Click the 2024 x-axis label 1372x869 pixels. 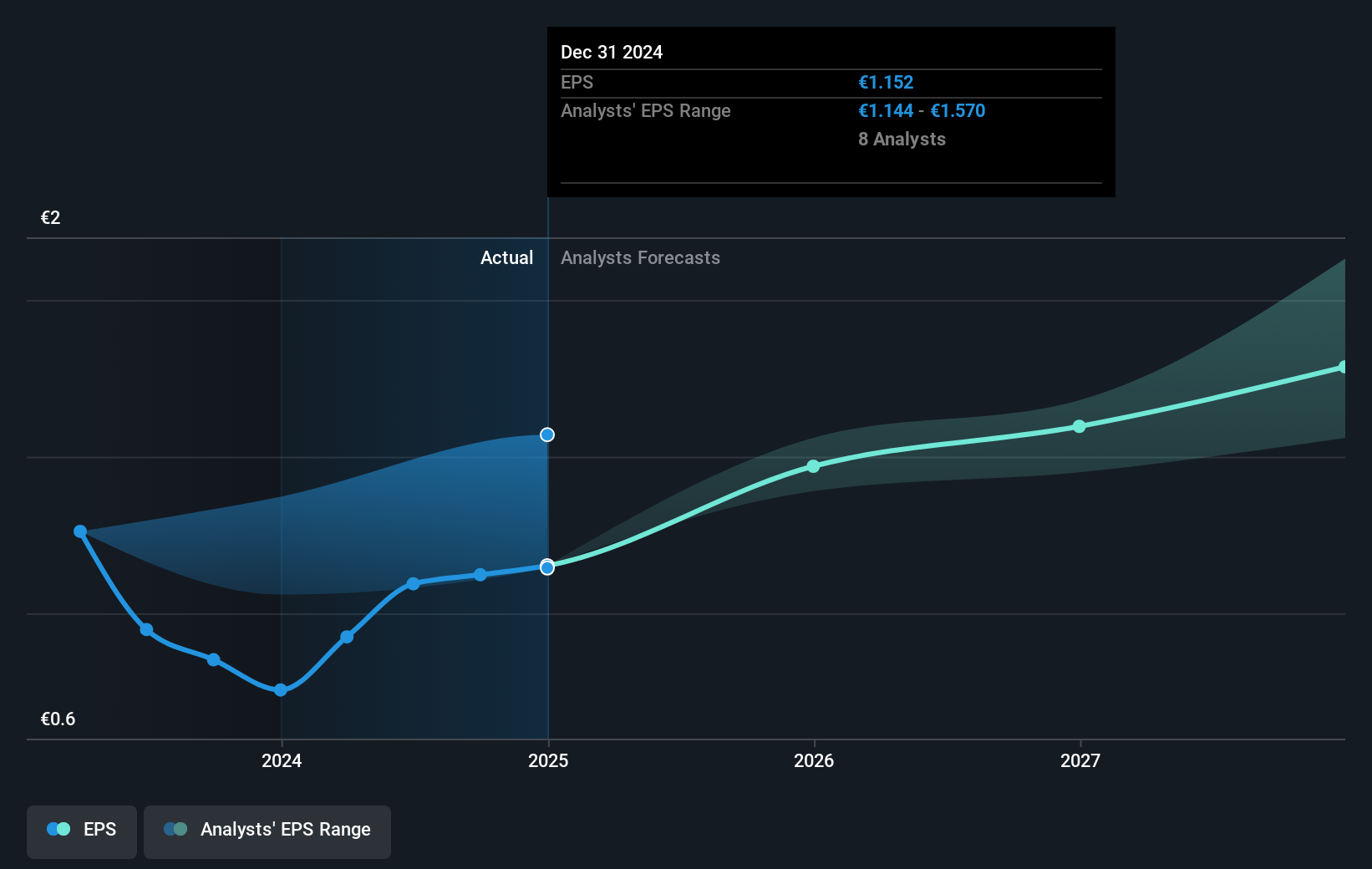click(x=282, y=760)
